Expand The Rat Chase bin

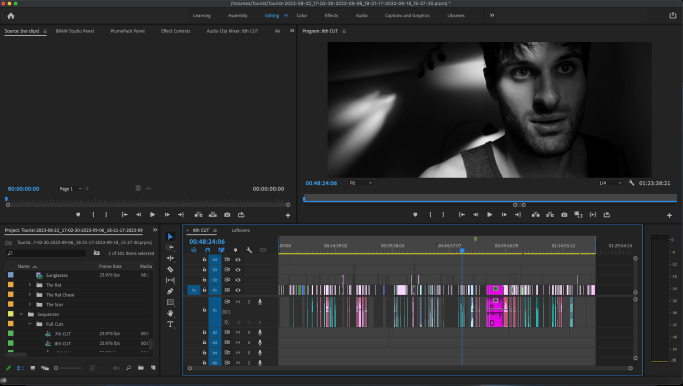[30, 295]
